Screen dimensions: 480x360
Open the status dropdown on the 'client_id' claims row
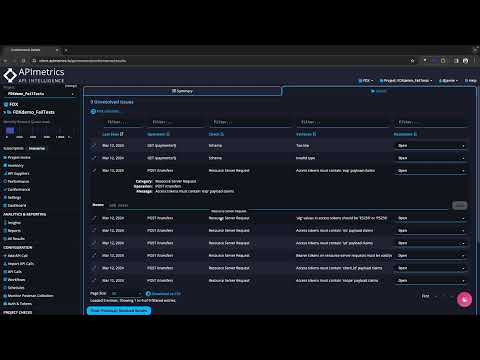(431, 268)
